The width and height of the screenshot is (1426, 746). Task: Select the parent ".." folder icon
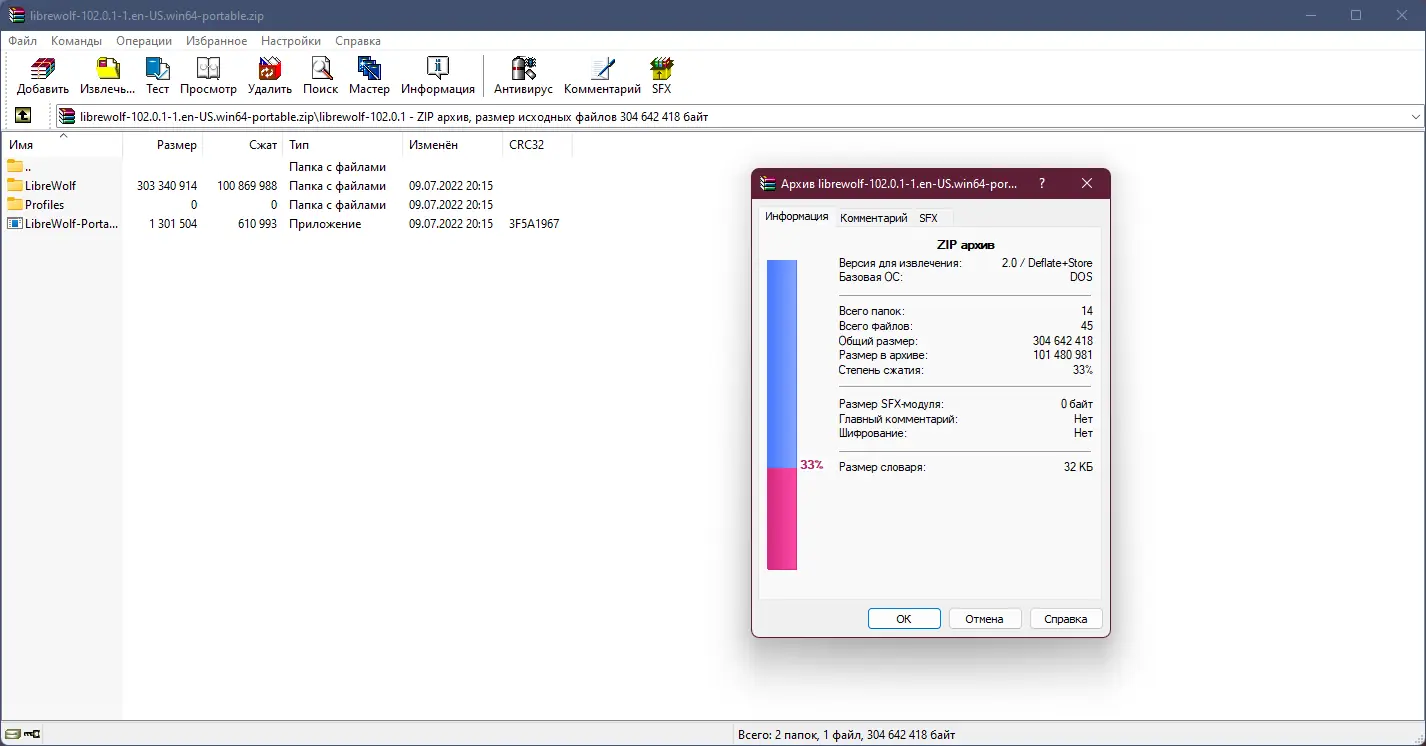click(15, 167)
